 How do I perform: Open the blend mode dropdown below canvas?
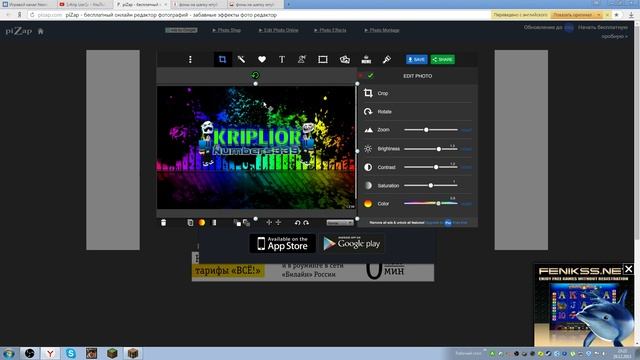pos(340,222)
